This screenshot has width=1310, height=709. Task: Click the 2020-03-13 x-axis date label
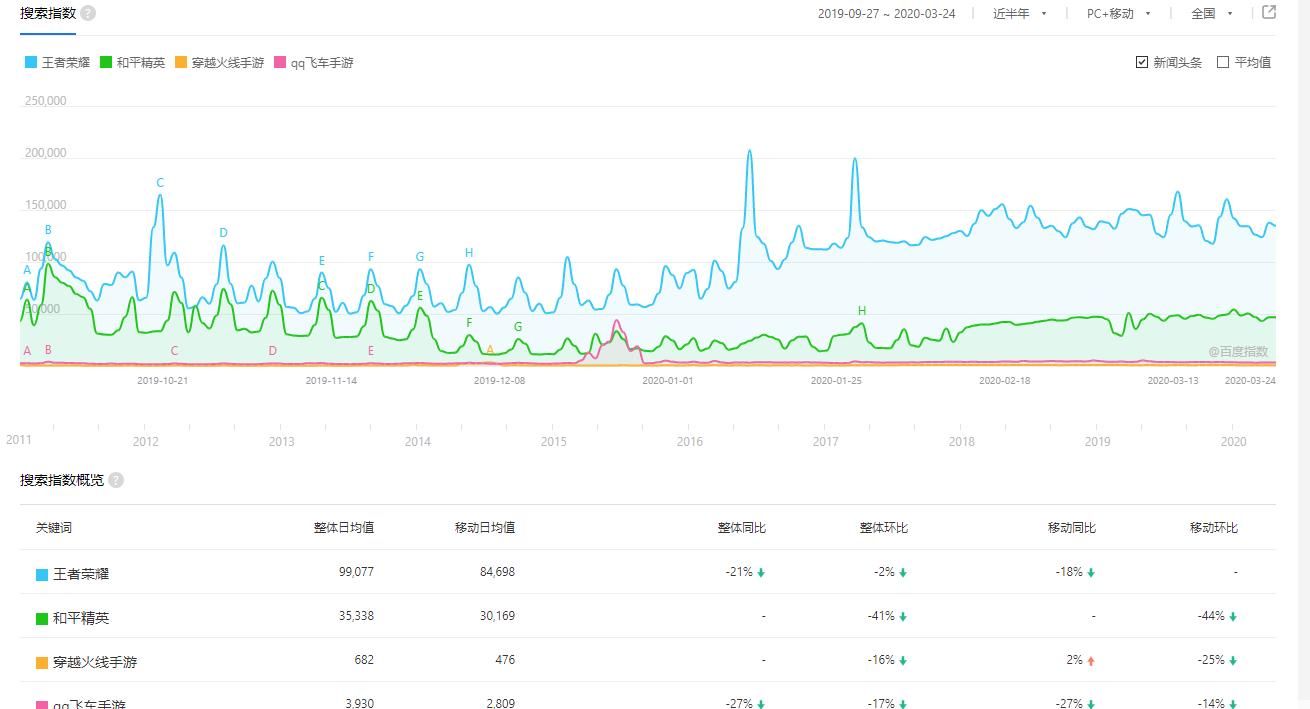[x=1172, y=381]
